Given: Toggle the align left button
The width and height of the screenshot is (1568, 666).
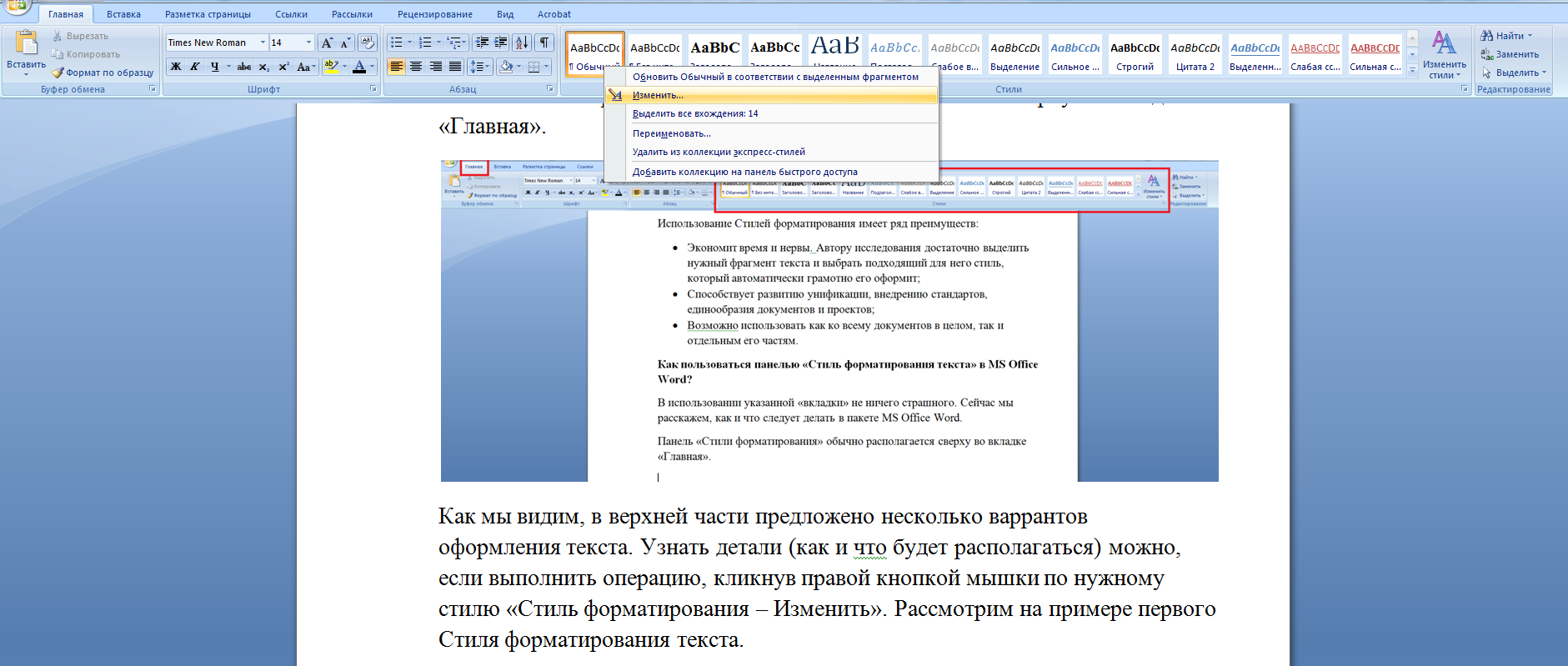Looking at the screenshot, I should pyautogui.click(x=397, y=67).
